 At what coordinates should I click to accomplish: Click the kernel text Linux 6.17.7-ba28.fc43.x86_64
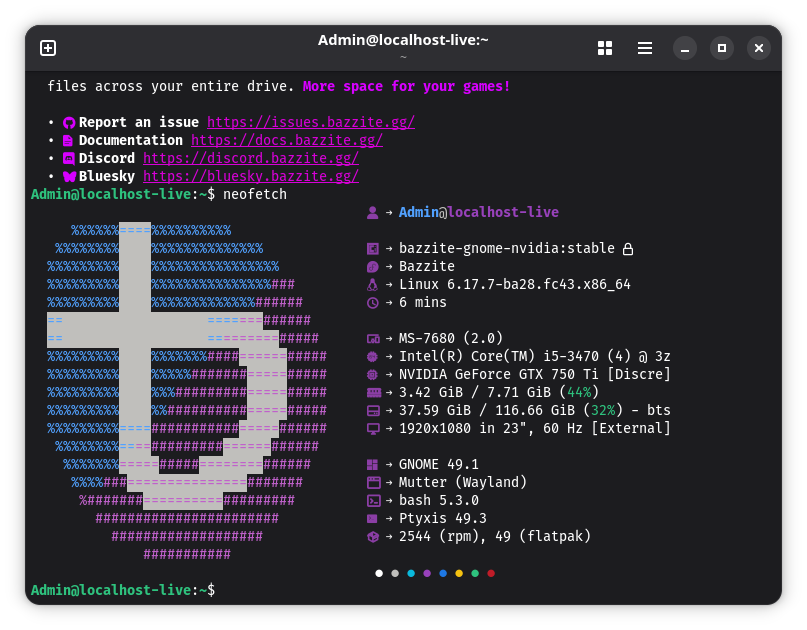click(x=515, y=285)
